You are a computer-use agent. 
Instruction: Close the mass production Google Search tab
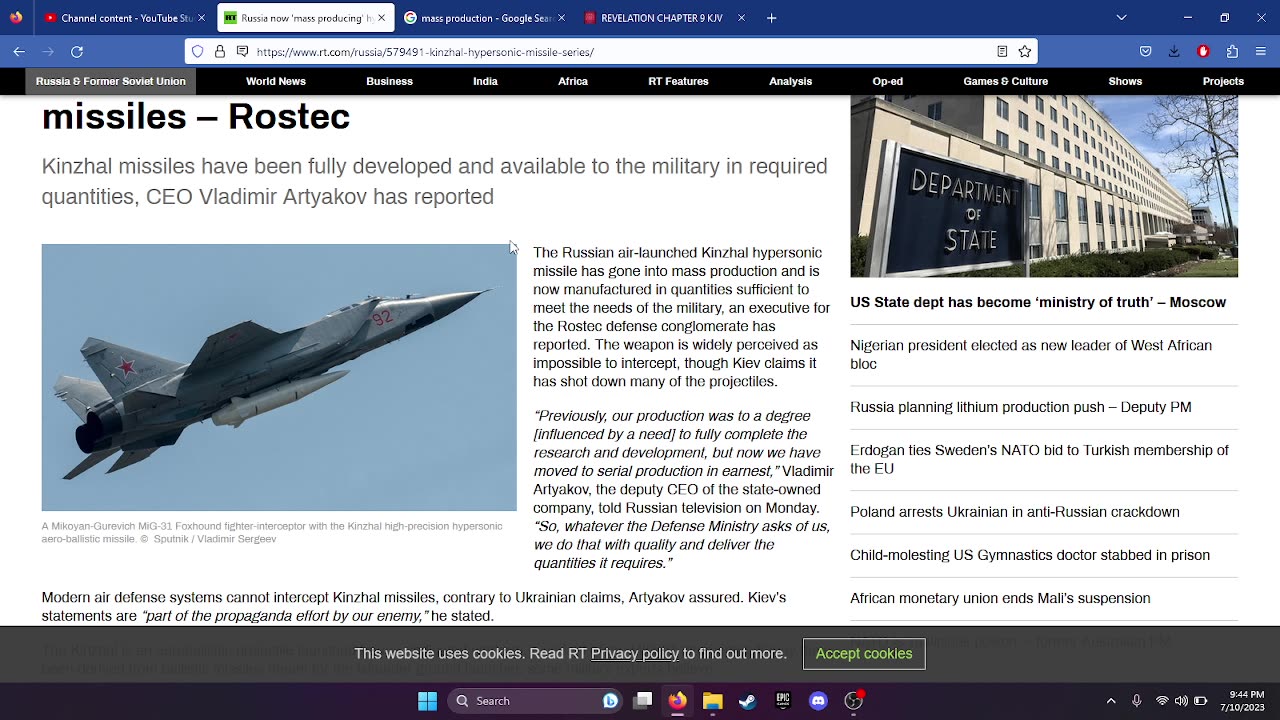pos(561,18)
